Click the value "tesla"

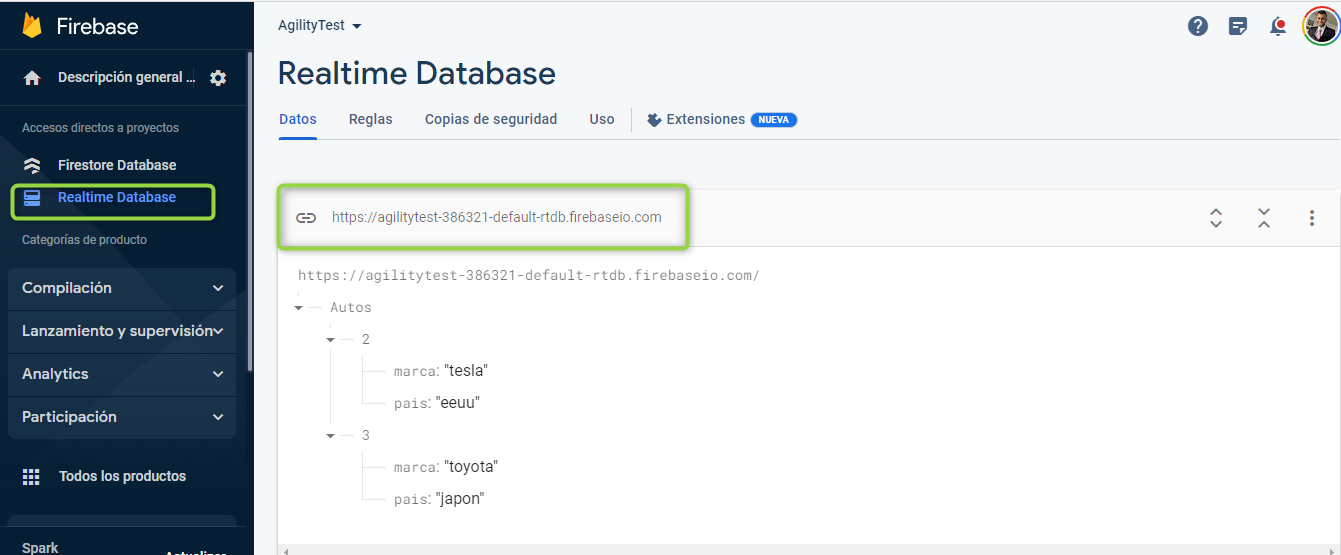[466, 371]
